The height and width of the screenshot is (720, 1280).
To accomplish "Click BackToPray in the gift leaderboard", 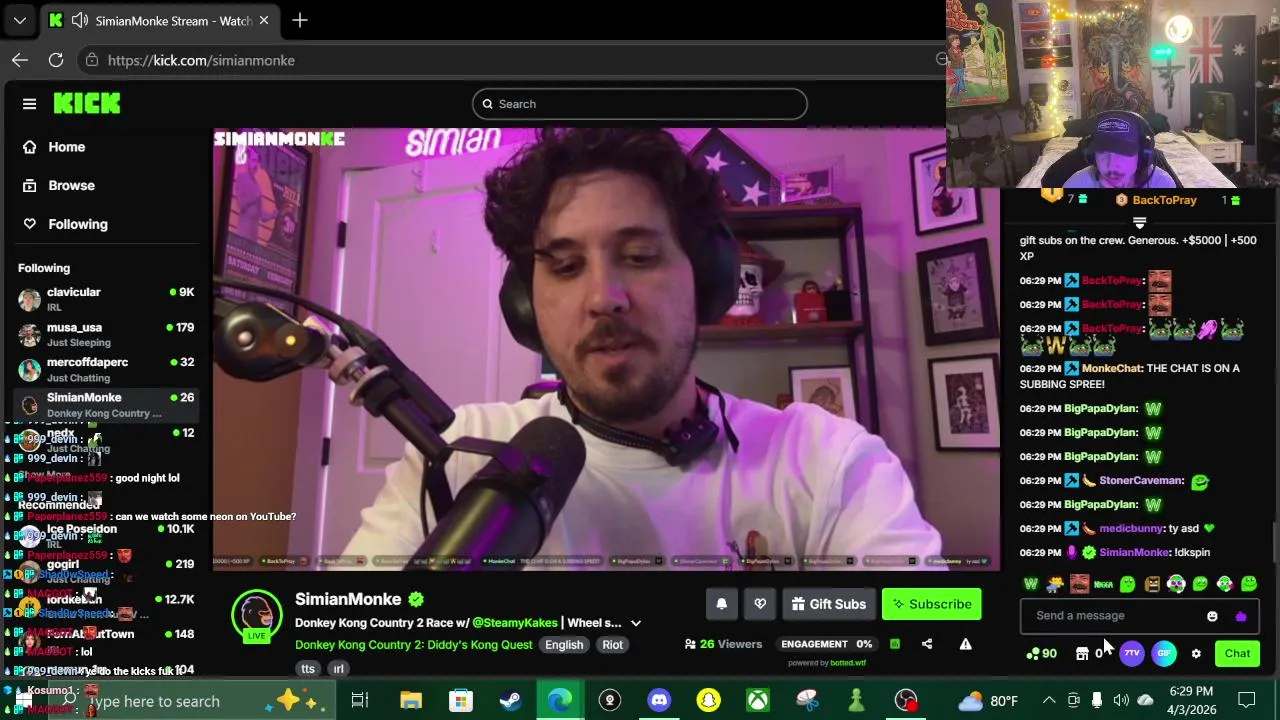I will point(1164,200).
